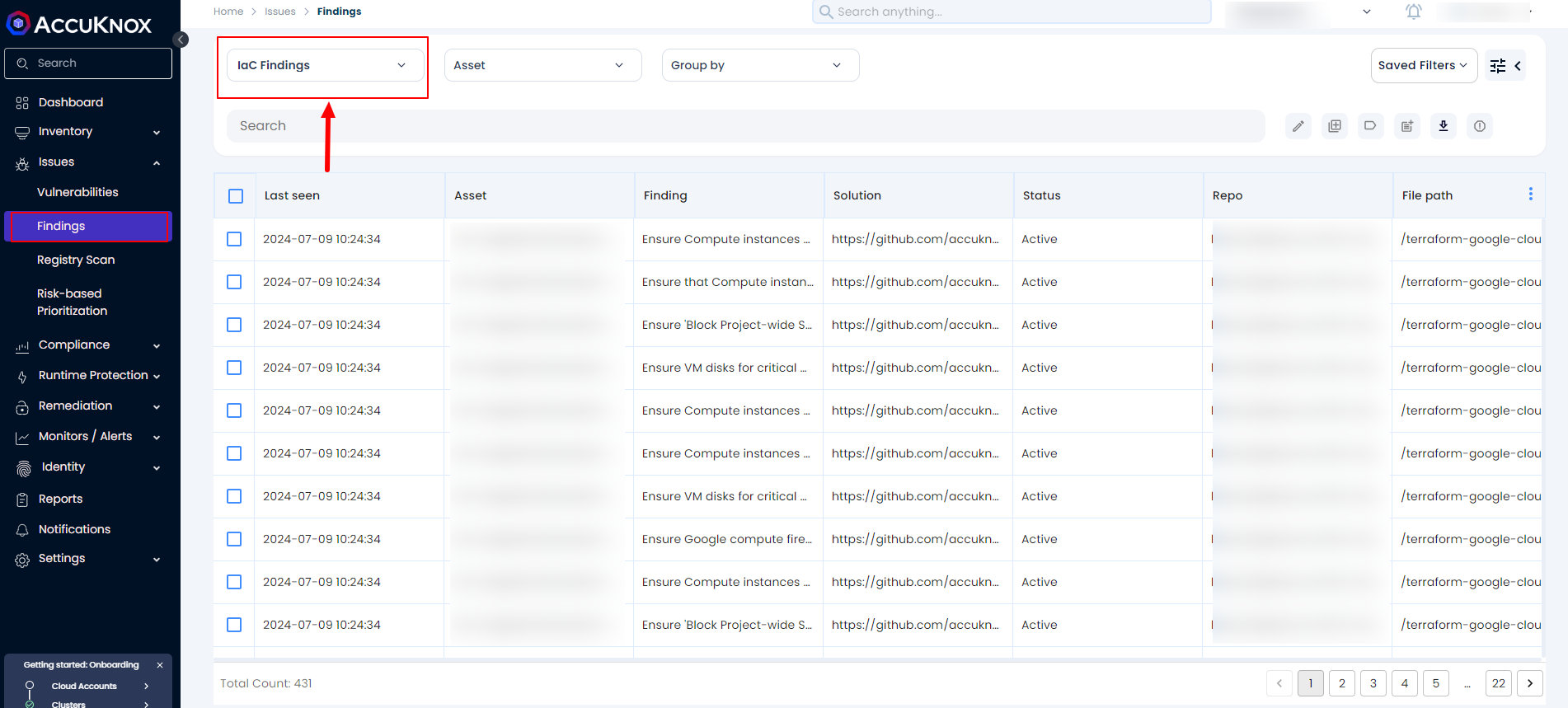Select Findings in sidebar

tap(88, 227)
